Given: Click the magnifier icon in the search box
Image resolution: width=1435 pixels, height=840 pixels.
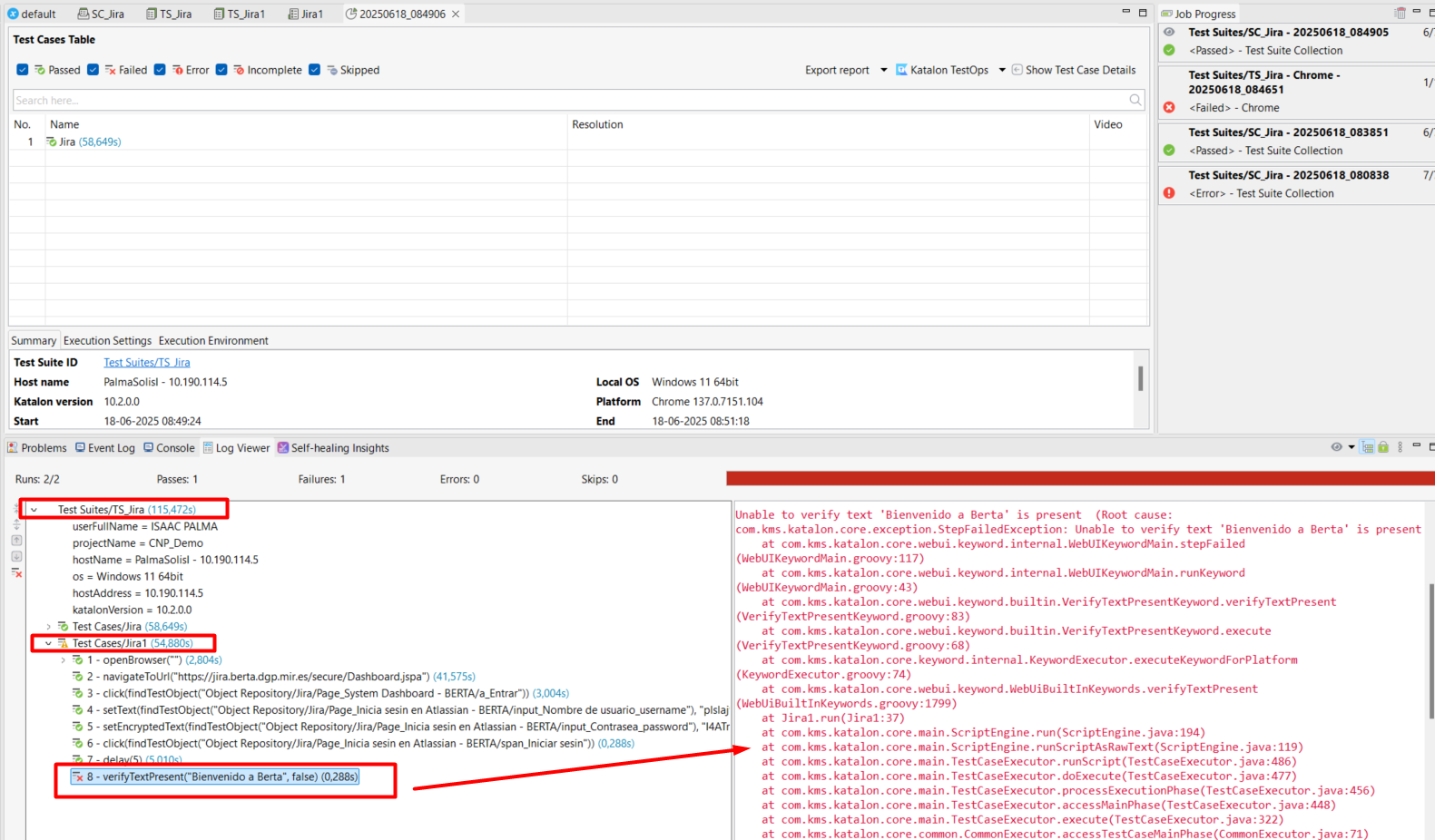Looking at the screenshot, I should 1135,100.
